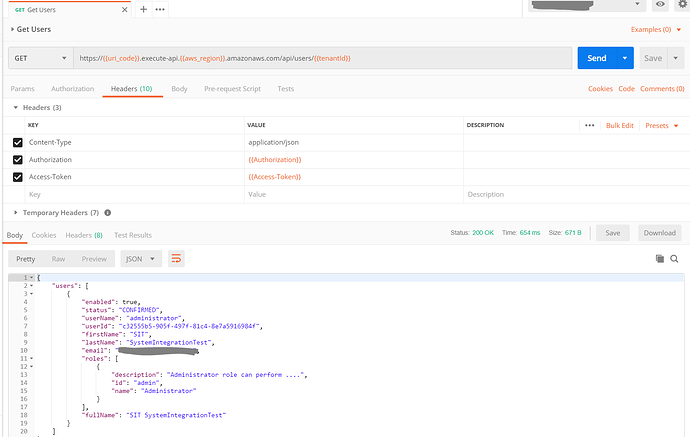Select the response Body tab
The width and height of the screenshot is (690, 437).
15,235
